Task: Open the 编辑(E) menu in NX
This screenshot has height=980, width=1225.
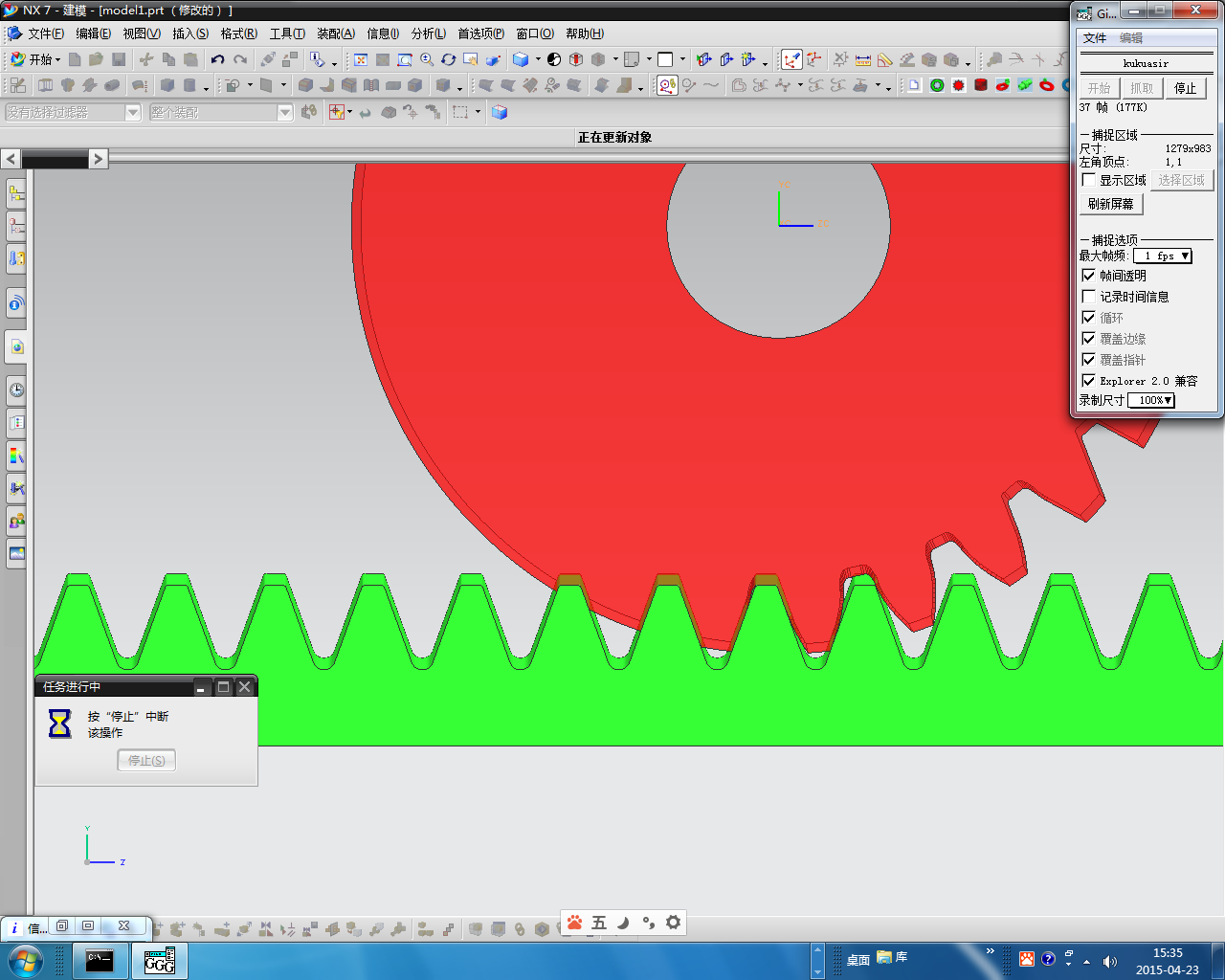Action: pos(93,33)
